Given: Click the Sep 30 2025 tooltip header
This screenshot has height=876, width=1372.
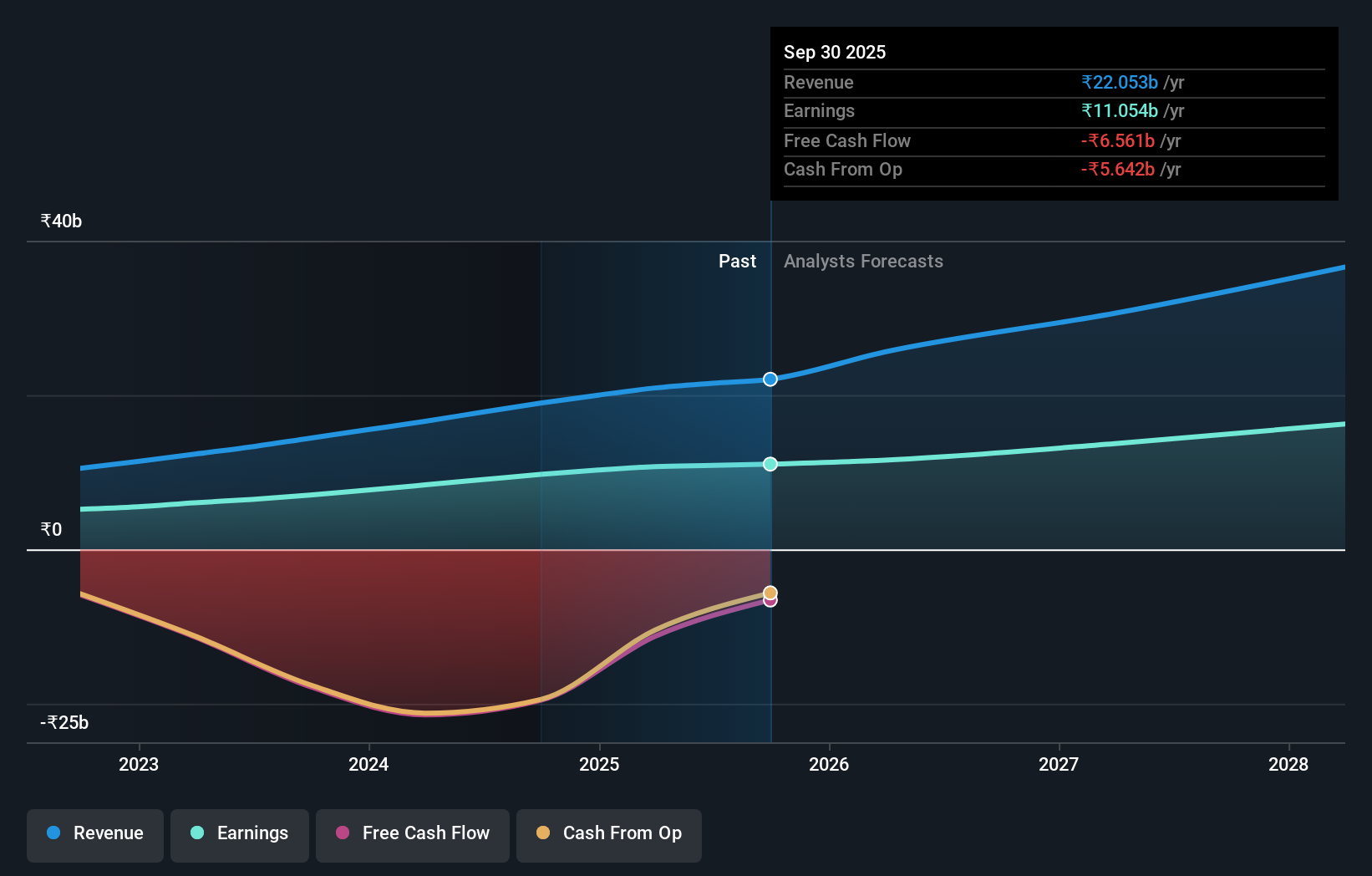Looking at the screenshot, I should 834,52.
